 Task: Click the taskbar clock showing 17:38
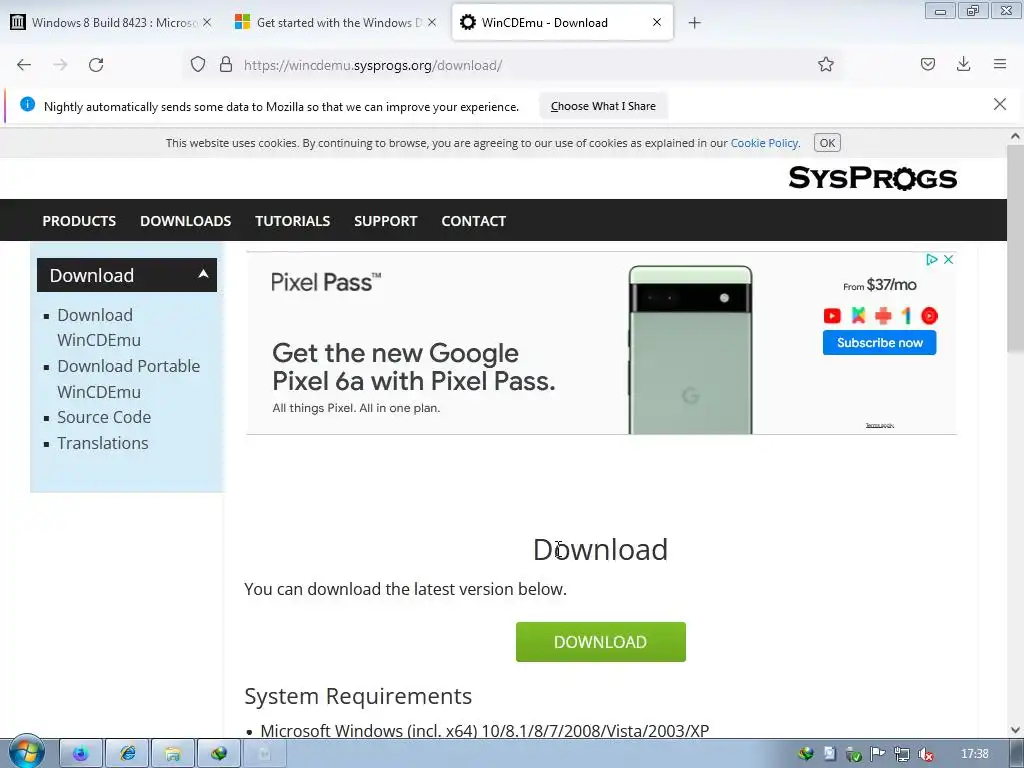click(x=974, y=754)
